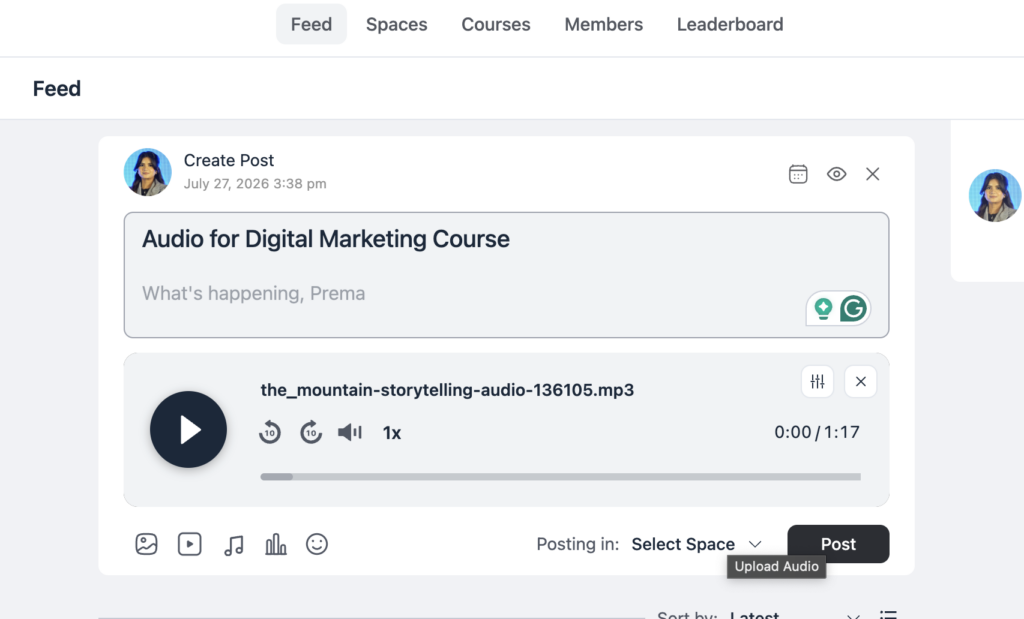Add a poll with chart icon
Screen dimensions: 1024x619
tap(276, 544)
